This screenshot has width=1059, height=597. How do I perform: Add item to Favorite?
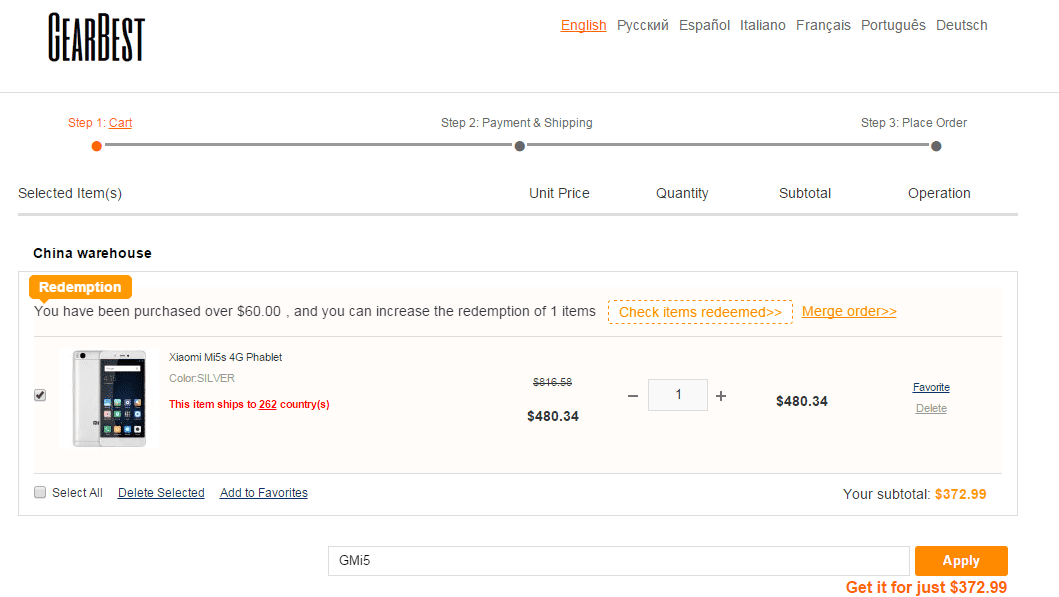(931, 387)
